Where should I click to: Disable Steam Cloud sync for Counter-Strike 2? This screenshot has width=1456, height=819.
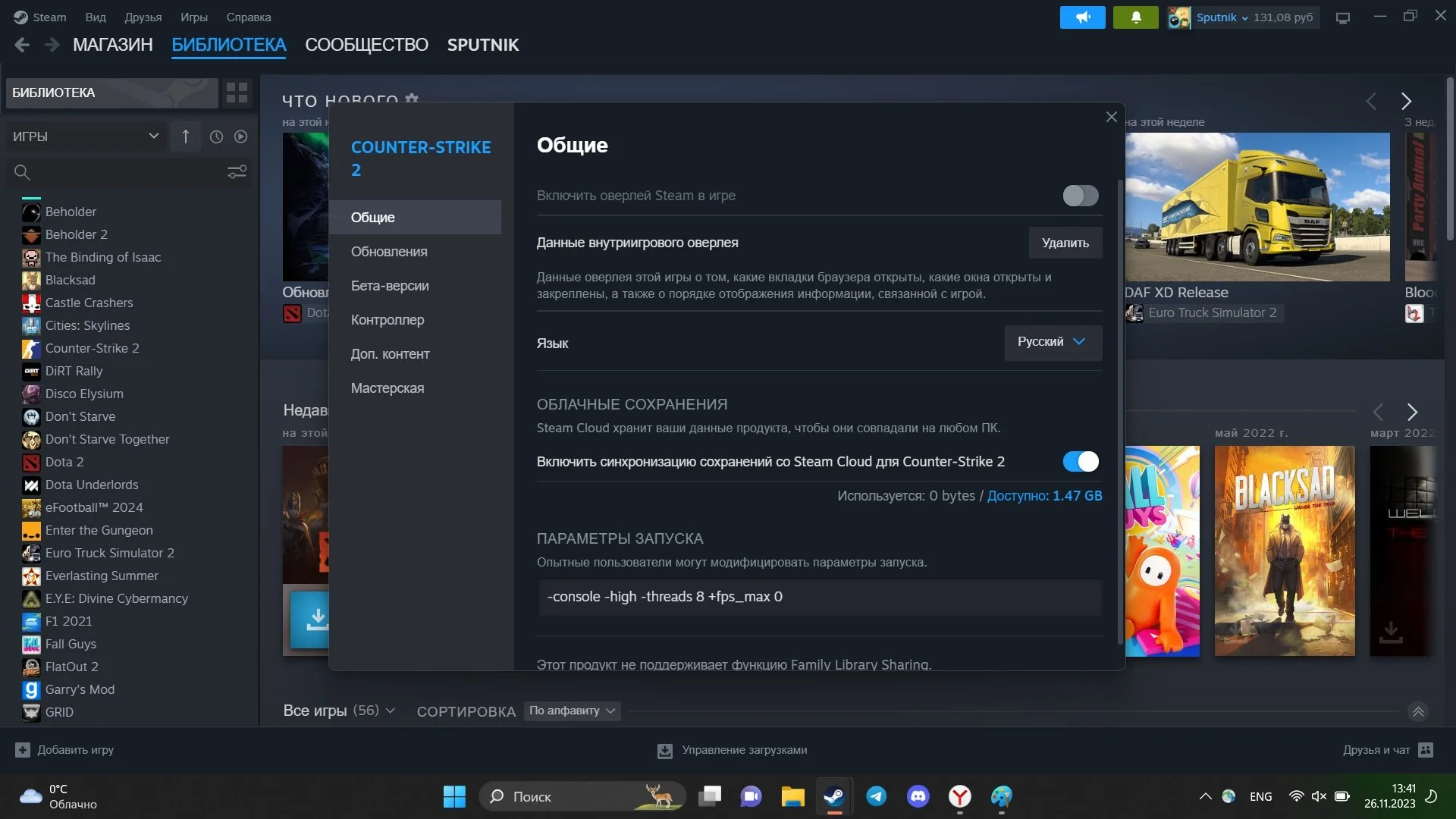pyautogui.click(x=1081, y=462)
